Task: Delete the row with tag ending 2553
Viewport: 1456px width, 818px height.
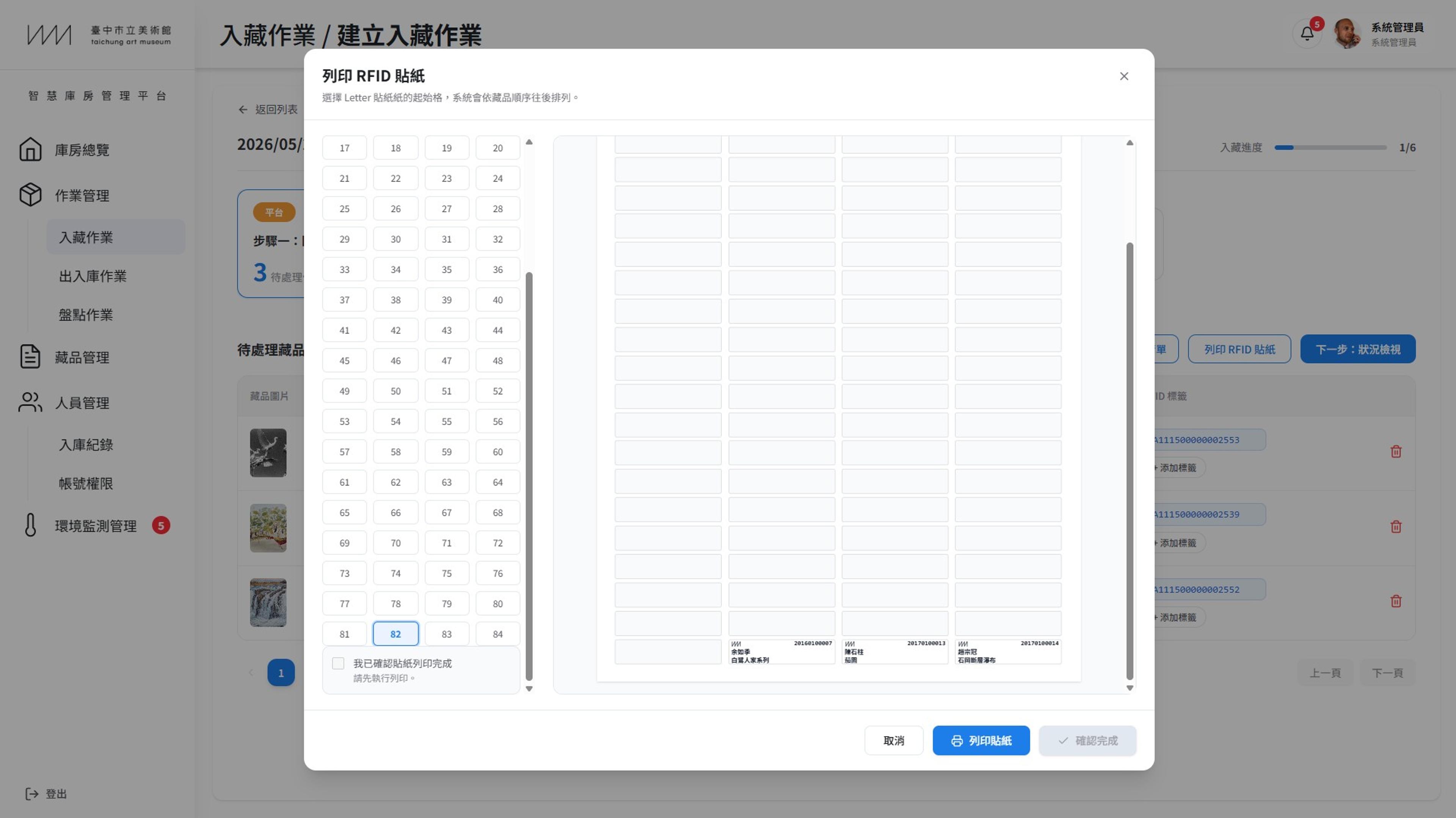Action: click(1395, 452)
